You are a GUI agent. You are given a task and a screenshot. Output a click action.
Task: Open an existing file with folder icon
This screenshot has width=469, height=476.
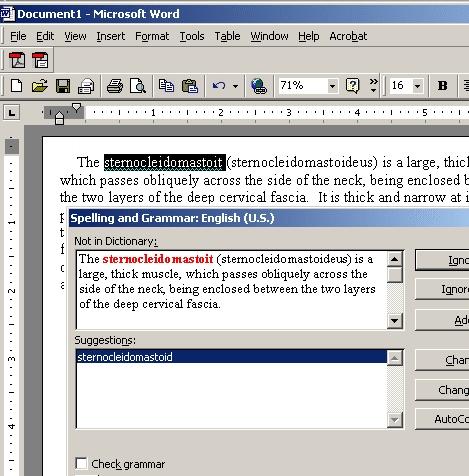coord(39,86)
